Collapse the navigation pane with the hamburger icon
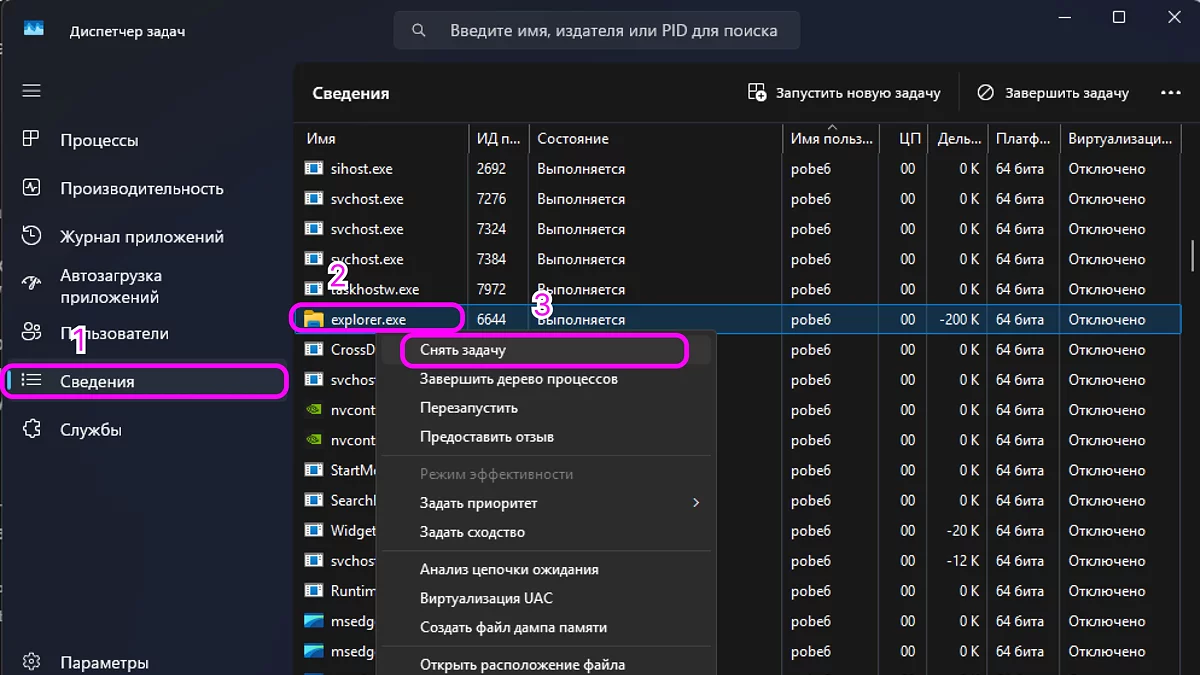The height and width of the screenshot is (675, 1200). click(x=31, y=90)
